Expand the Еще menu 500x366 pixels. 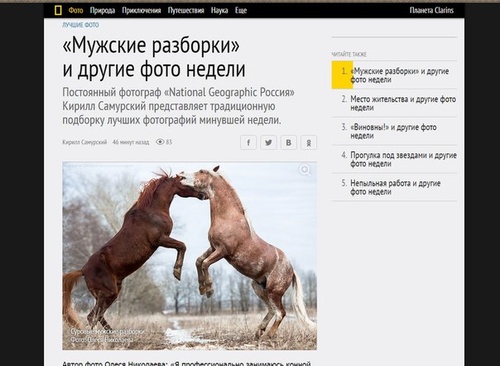pos(241,10)
